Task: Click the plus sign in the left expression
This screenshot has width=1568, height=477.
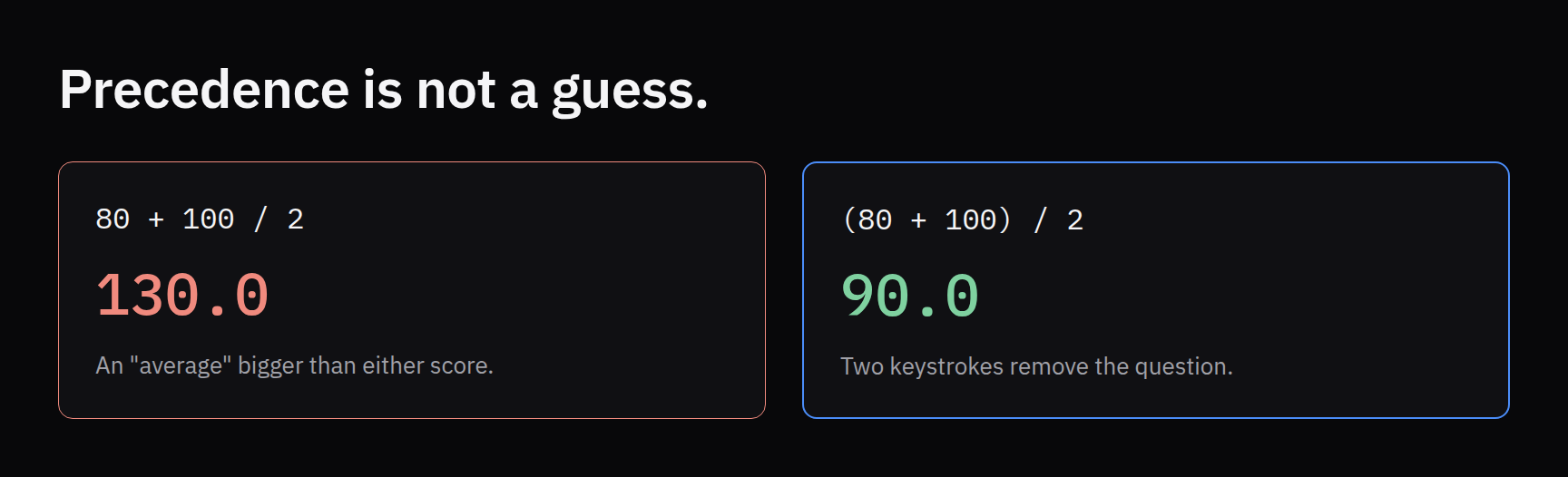Action: tap(156, 219)
